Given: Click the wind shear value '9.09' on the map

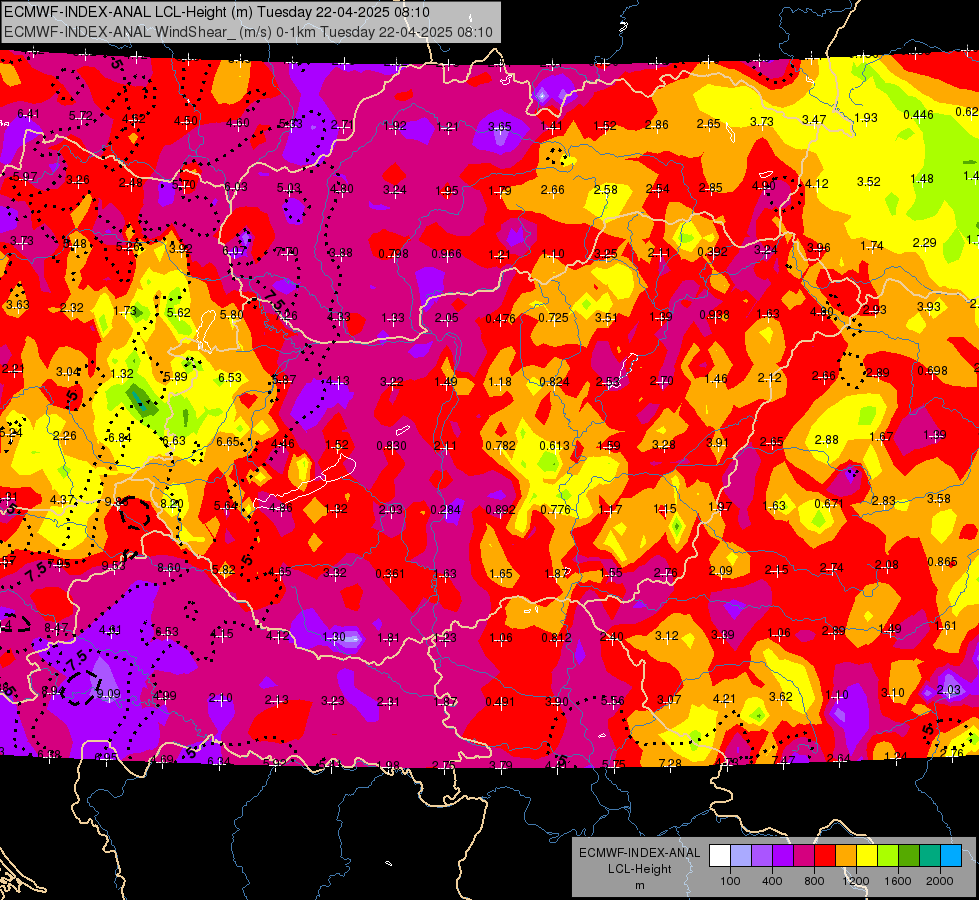Looking at the screenshot, I should pos(108,694).
